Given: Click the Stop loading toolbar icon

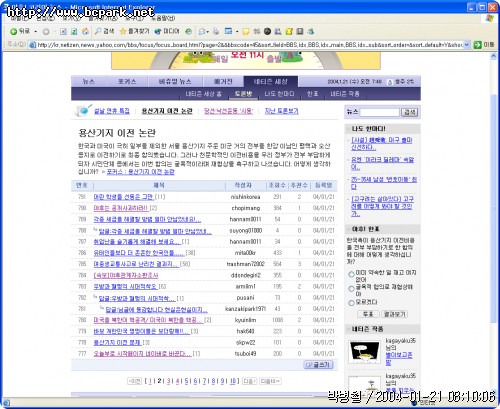Looking at the screenshot, I should pyautogui.click(x=63, y=32).
